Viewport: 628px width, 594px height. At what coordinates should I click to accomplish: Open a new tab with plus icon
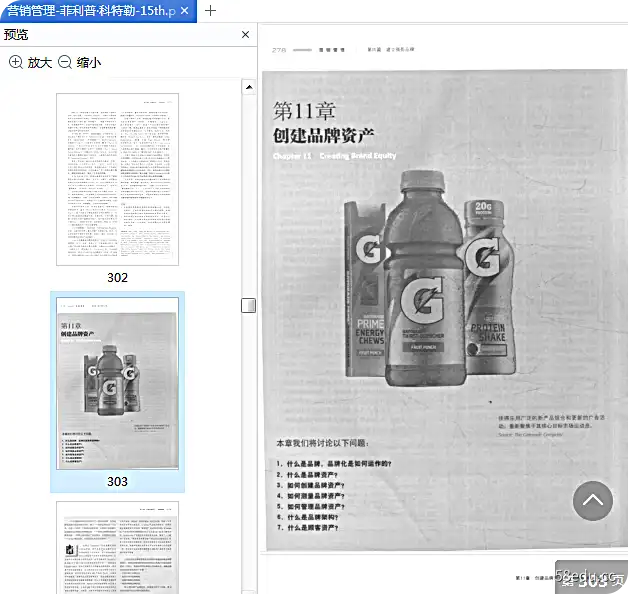[x=210, y=11]
